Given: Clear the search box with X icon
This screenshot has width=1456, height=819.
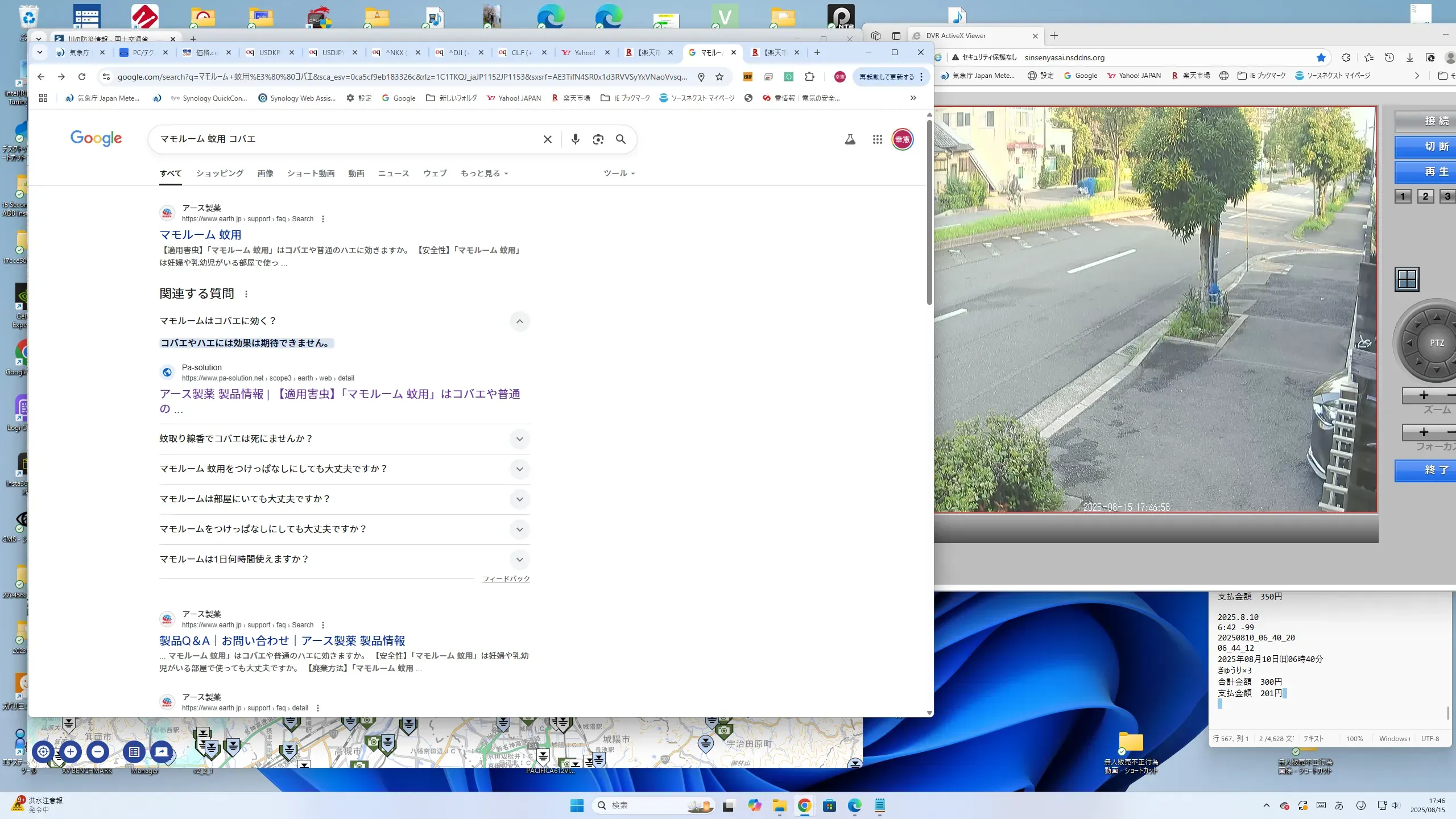Looking at the screenshot, I should [x=547, y=139].
